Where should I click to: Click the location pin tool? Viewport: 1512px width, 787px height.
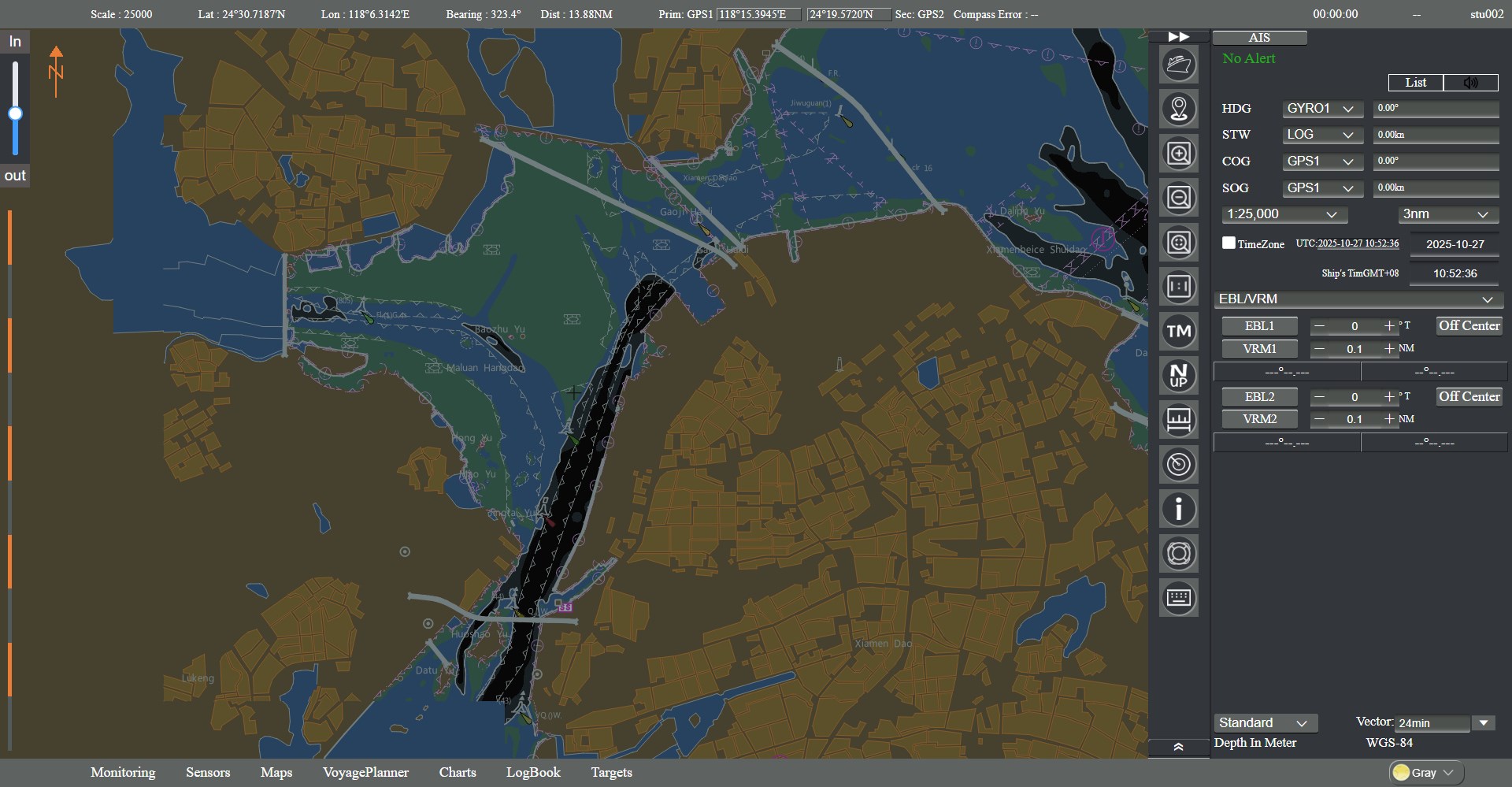pyautogui.click(x=1179, y=108)
